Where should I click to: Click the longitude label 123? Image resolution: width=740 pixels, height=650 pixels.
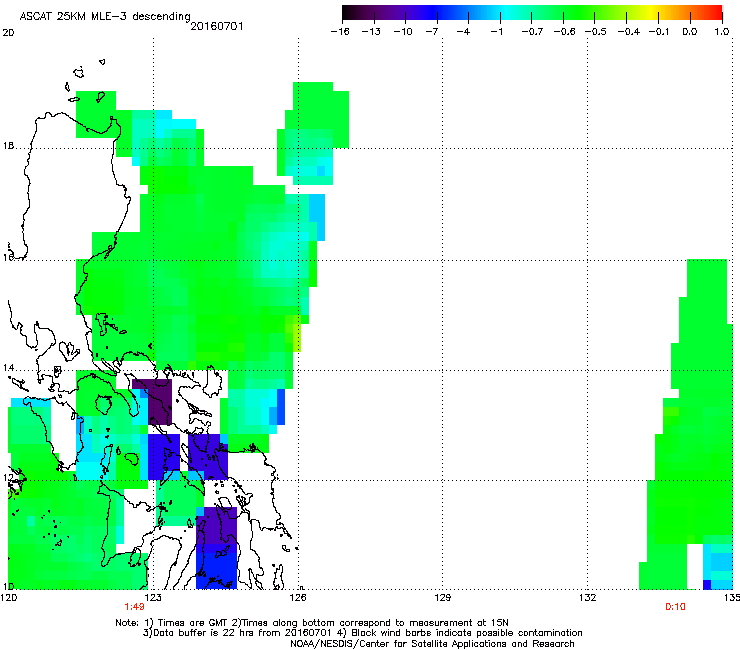(153, 598)
